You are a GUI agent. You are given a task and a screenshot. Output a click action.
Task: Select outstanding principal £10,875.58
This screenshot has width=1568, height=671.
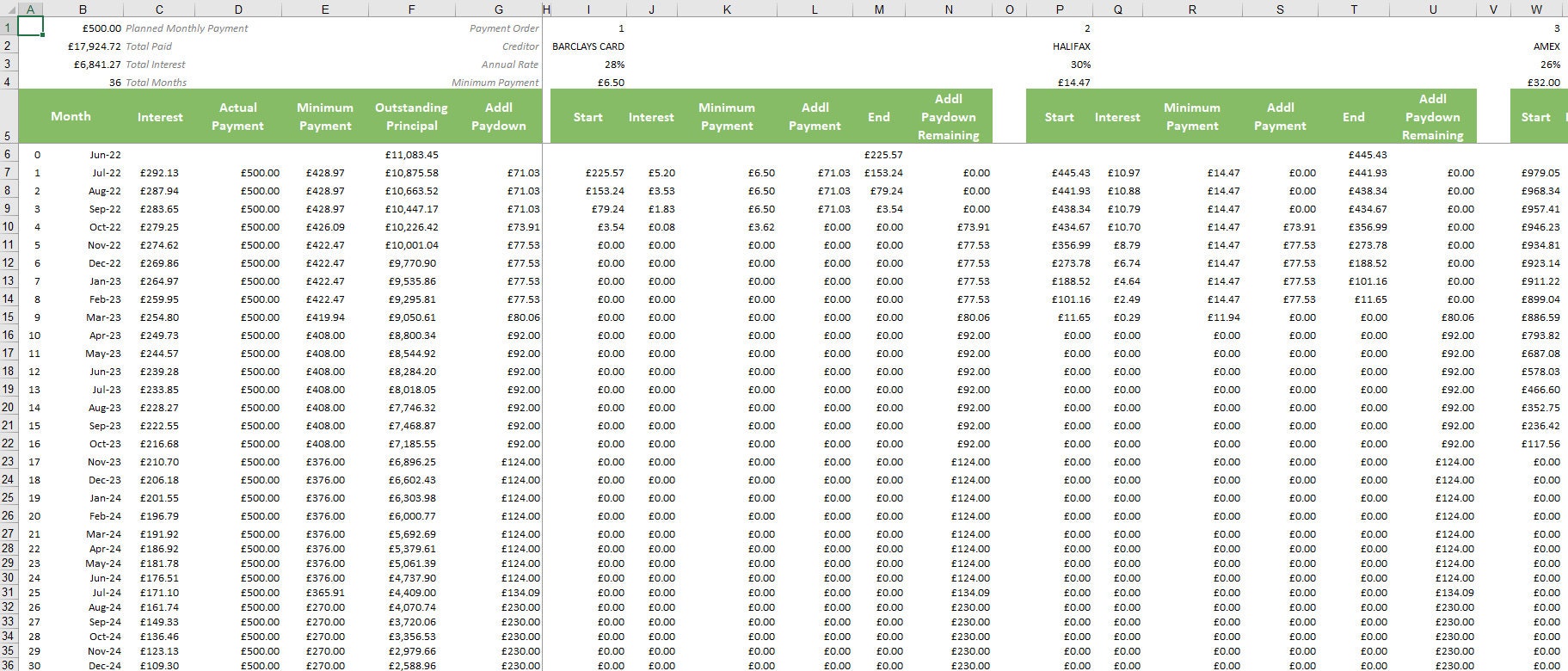point(411,173)
